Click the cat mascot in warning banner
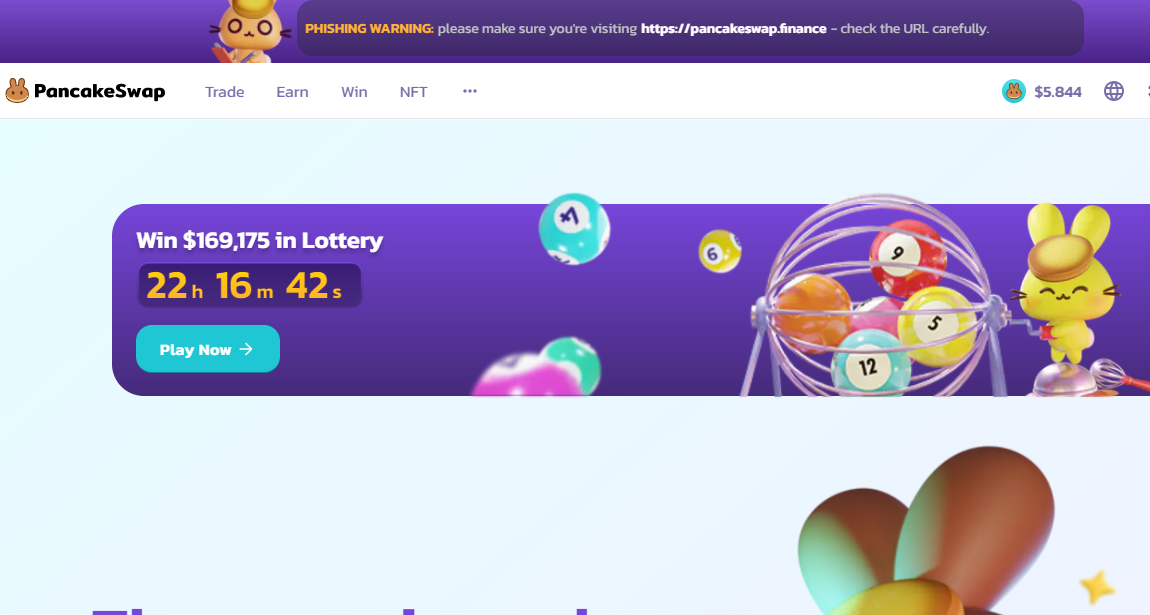 (251, 31)
